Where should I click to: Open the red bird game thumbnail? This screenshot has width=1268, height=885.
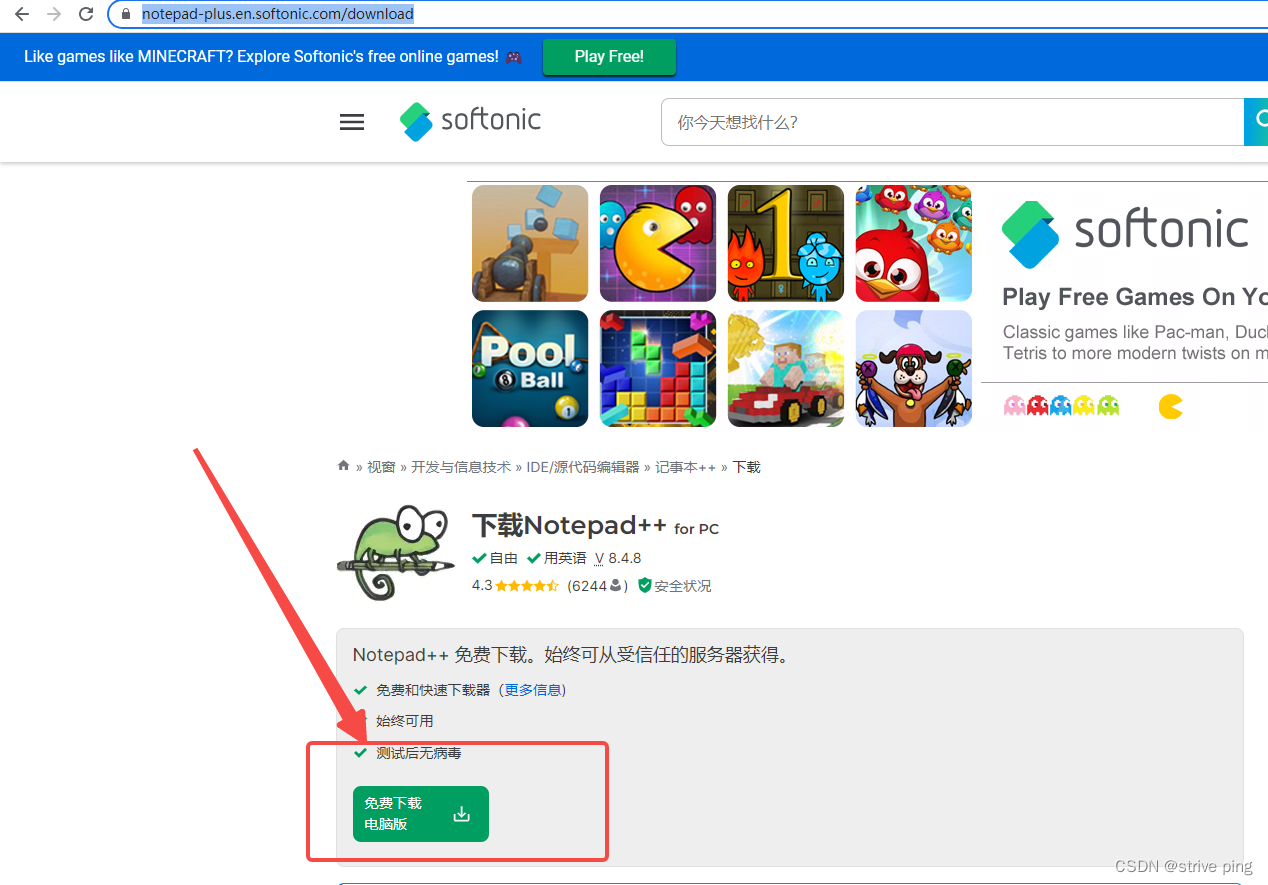(914, 243)
